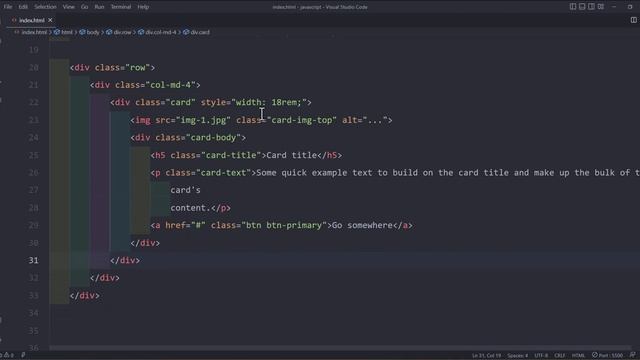
Task: Click the div.col-md-4 breadcrumb symbol icon
Action: [x=141, y=32]
